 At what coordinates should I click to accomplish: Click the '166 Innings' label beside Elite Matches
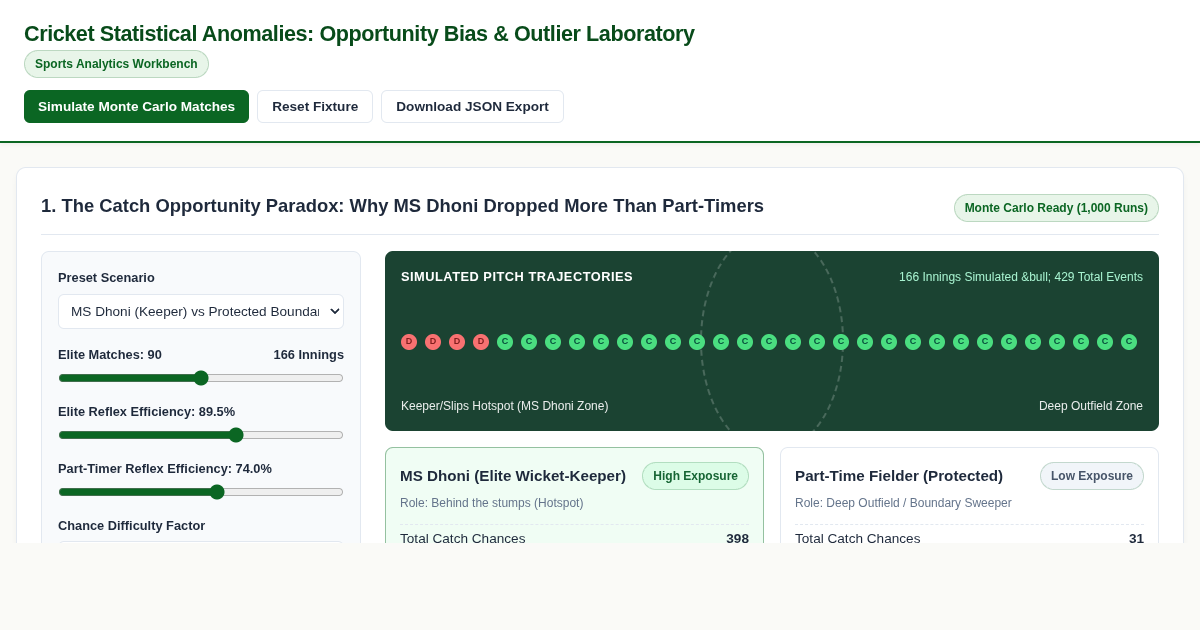(x=308, y=355)
